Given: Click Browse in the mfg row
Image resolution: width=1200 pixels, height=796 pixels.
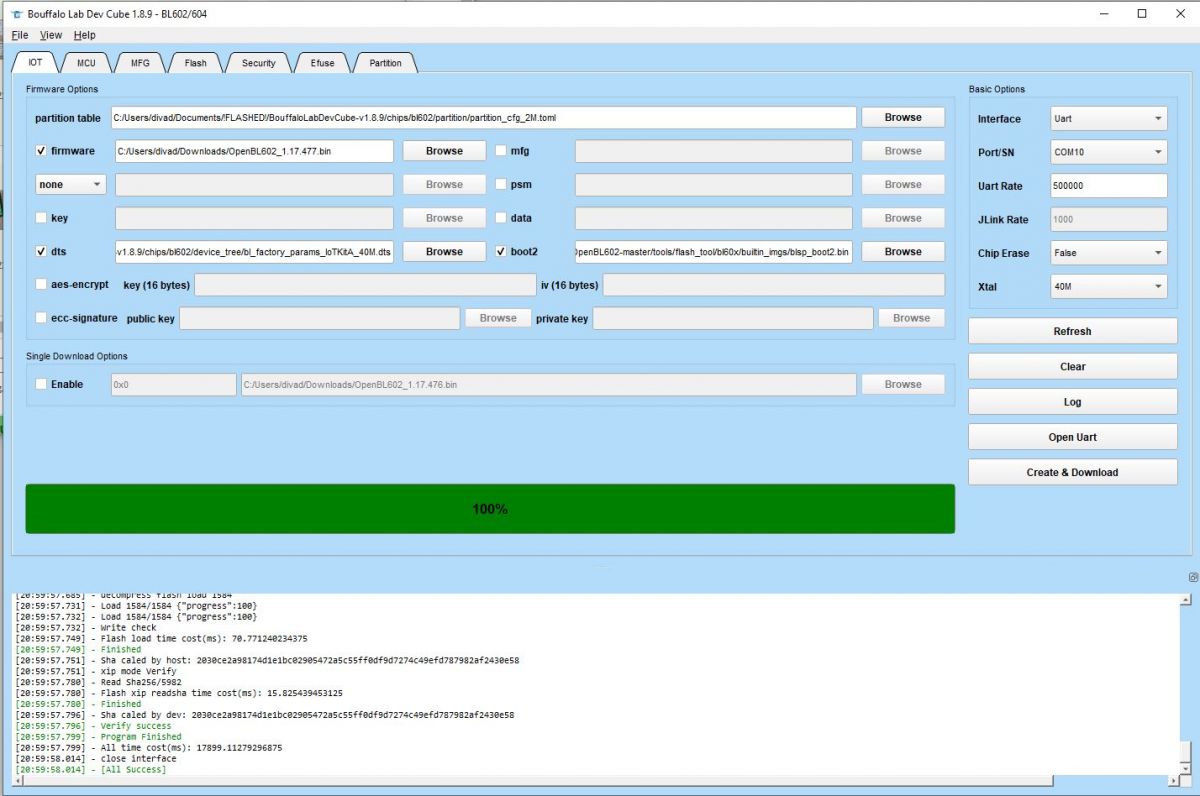Looking at the screenshot, I should (903, 151).
